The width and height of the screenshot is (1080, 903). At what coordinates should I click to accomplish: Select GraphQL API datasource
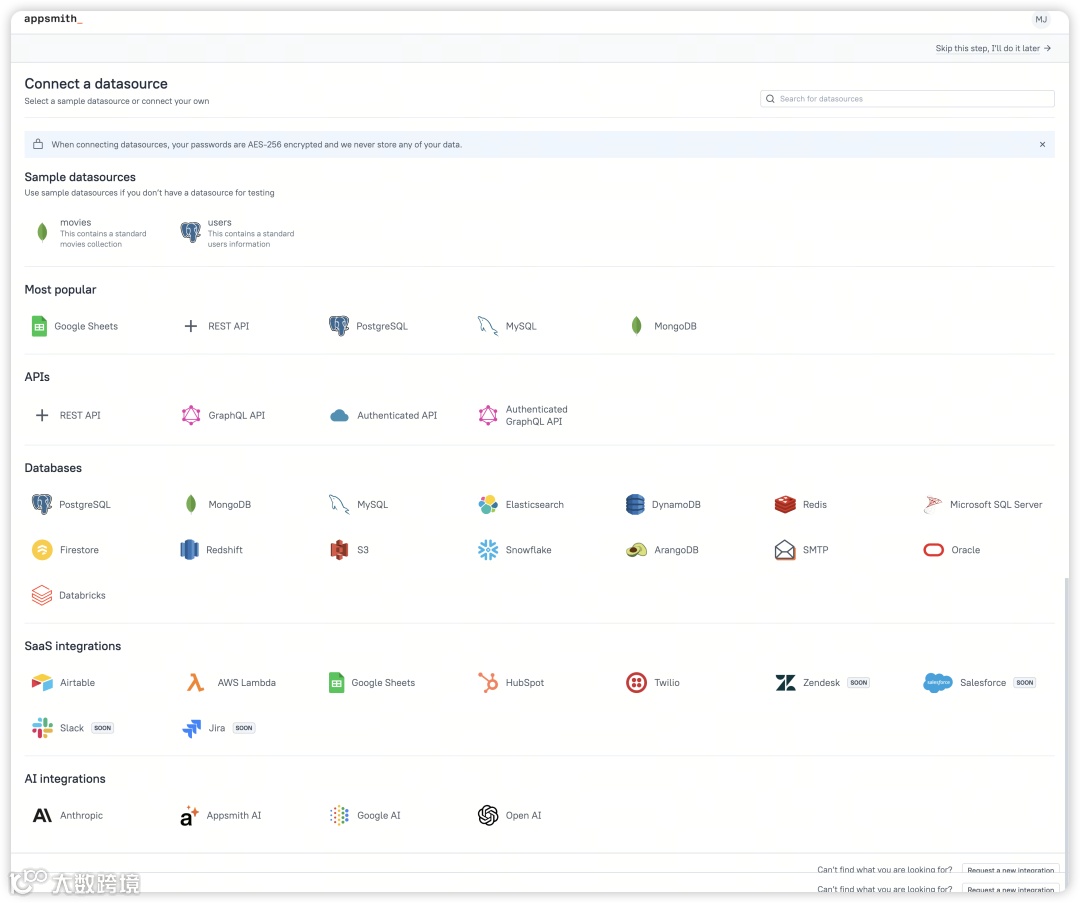point(223,415)
